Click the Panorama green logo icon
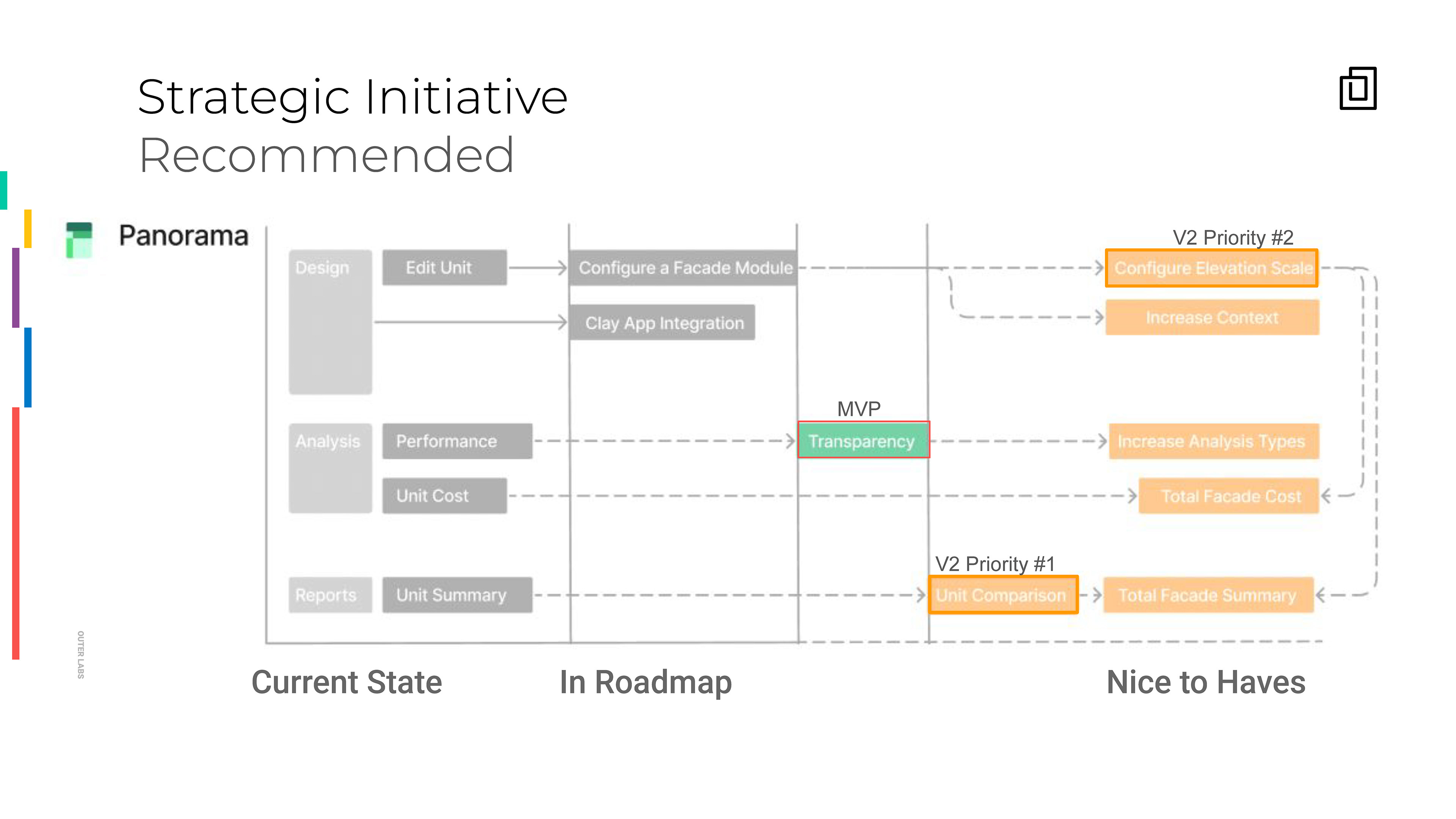This screenshot has width=1456, height=819. pos(78,240)
